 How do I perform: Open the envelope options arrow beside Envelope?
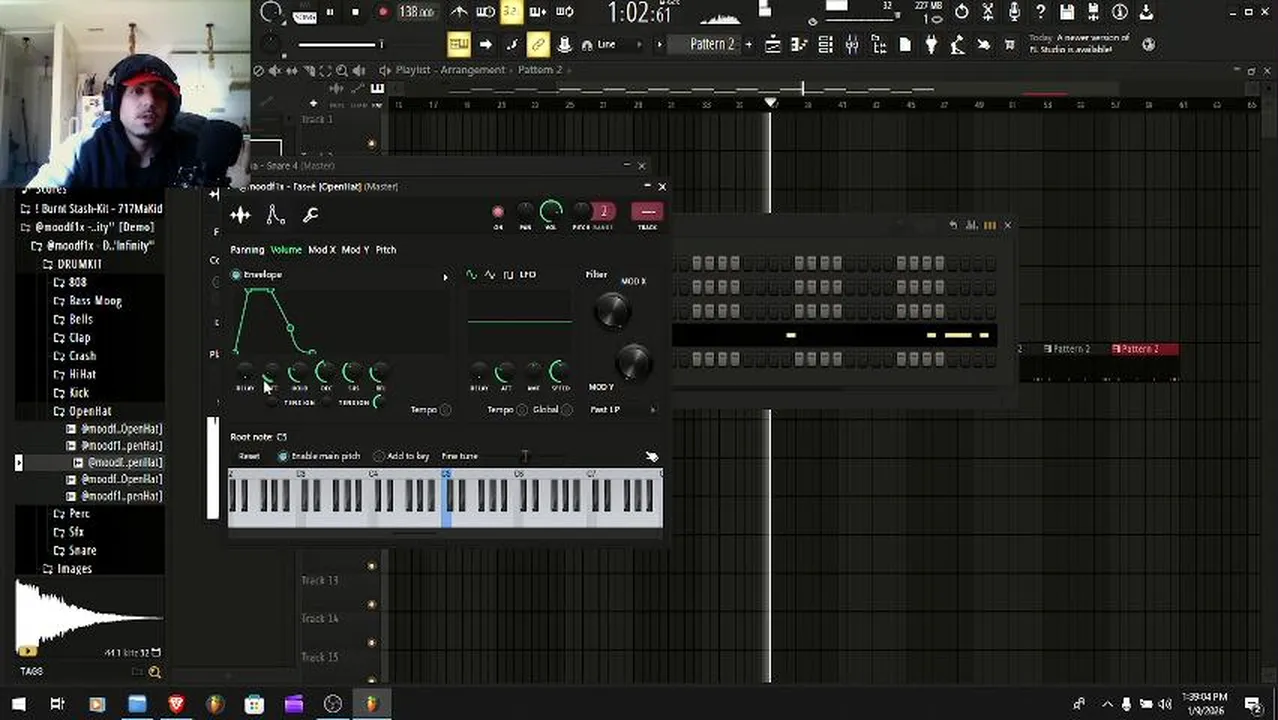point(445,277)
